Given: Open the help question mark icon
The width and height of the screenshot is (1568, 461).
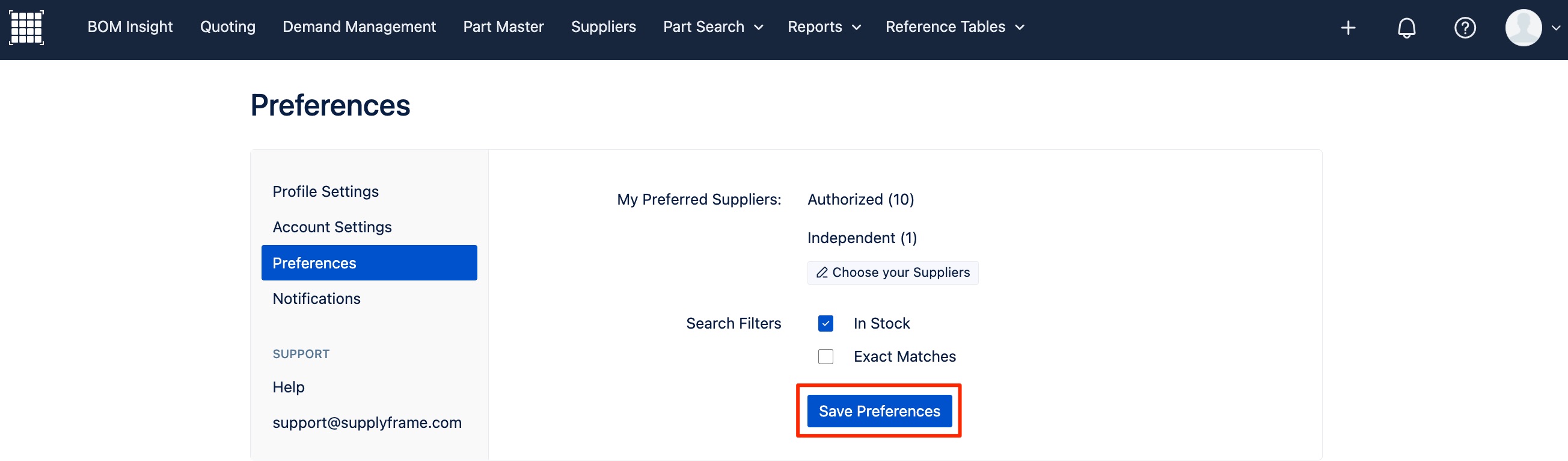Looking at the screenshot, I should [1465, 28].
